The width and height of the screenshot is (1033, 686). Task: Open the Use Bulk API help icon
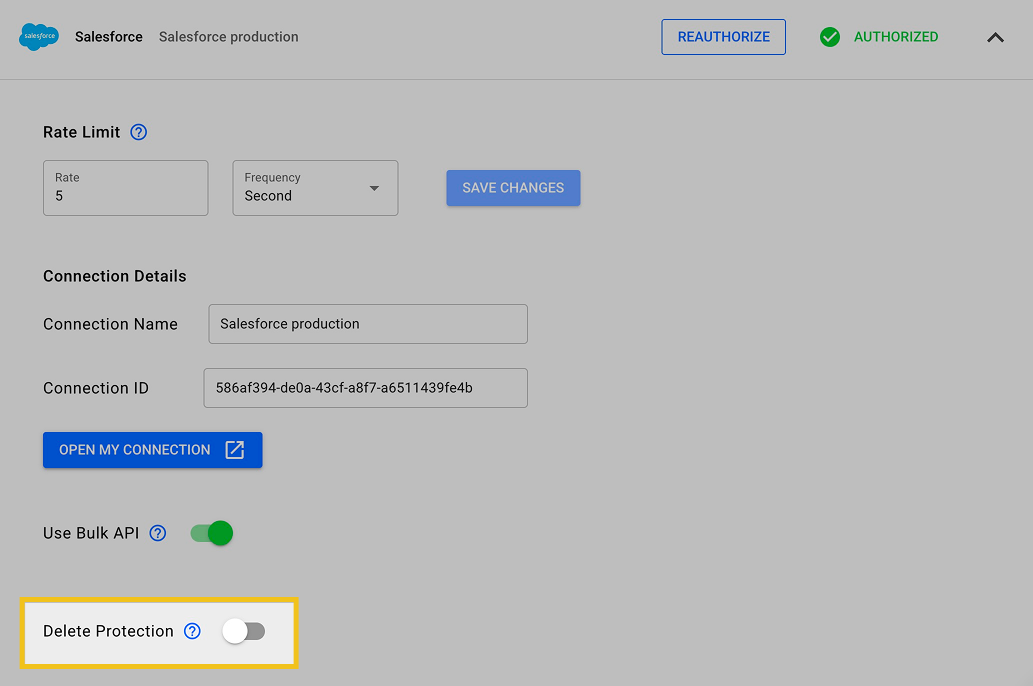tap(158, 533)
